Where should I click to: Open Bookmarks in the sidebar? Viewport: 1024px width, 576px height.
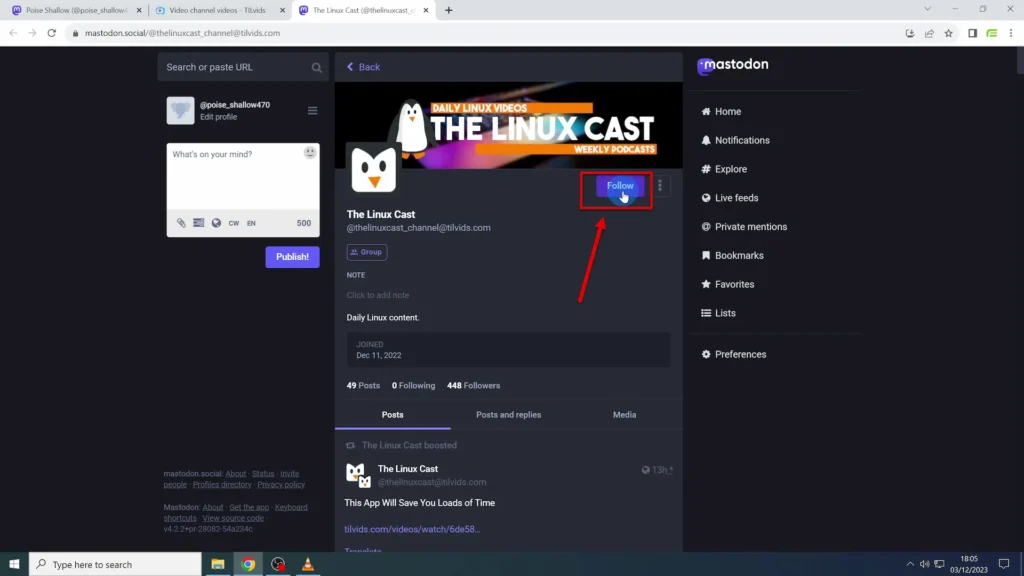click(732, 255)
